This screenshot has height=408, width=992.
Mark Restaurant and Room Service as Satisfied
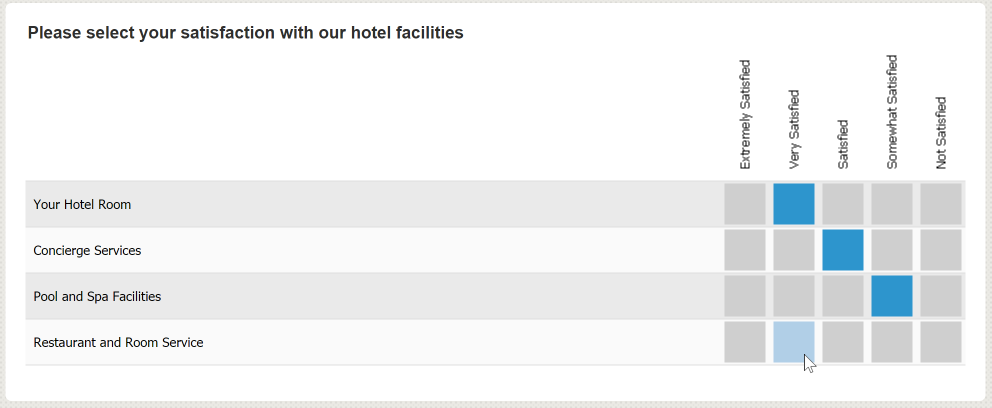point(843,342)
